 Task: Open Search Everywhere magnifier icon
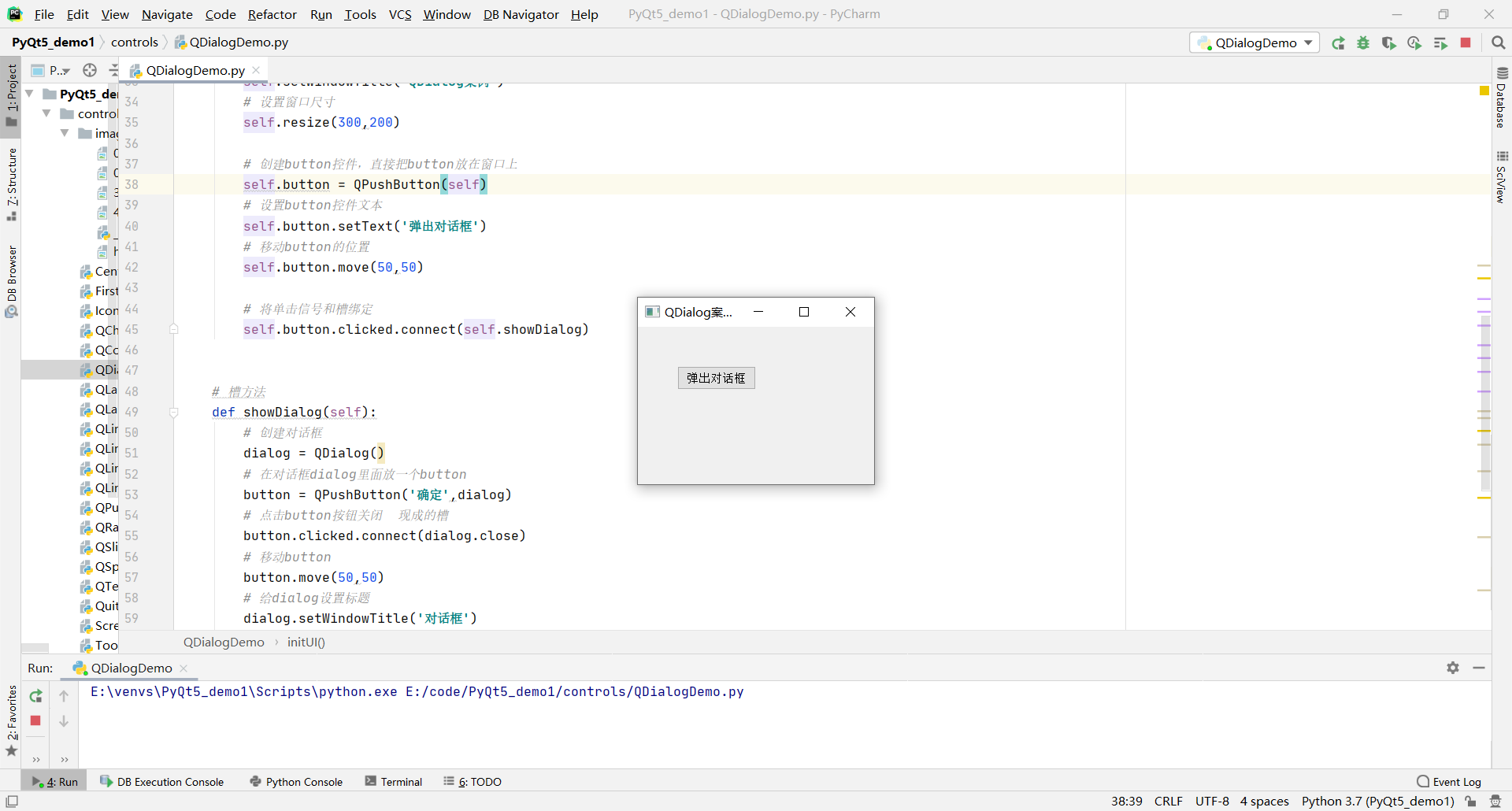(1499, 43)
